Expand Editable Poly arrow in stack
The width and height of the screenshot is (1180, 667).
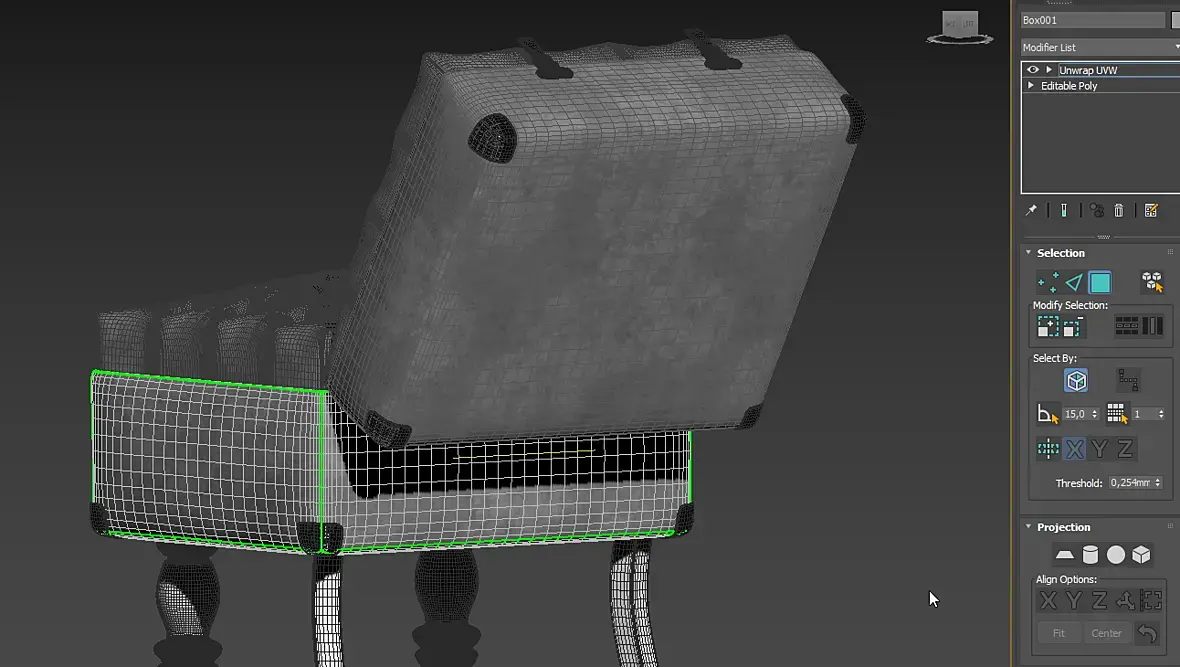pos(1031,86)
